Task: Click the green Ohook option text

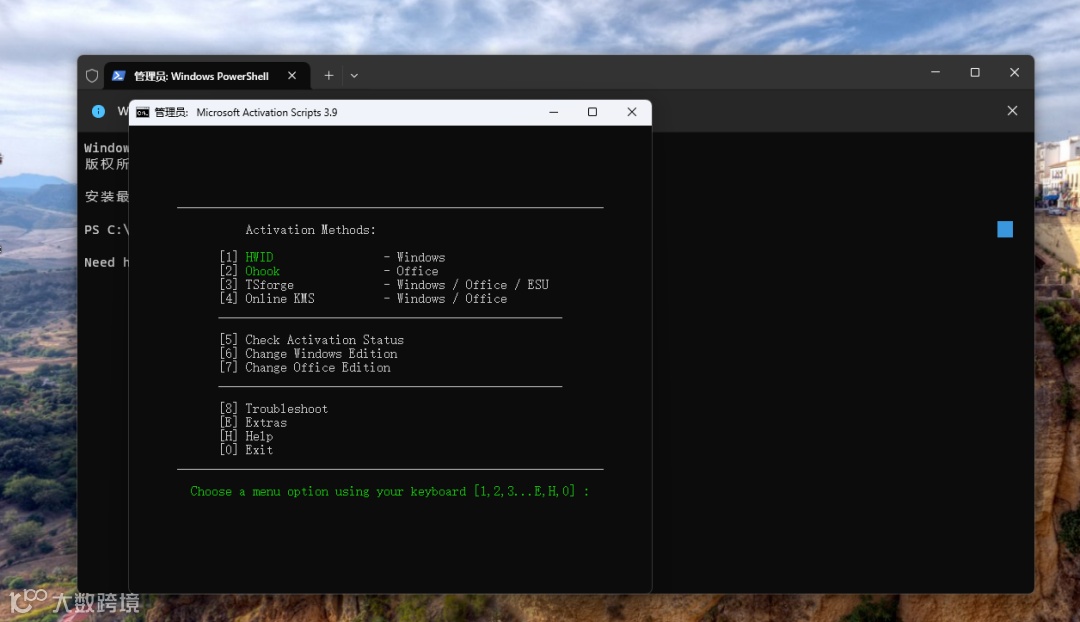Action: [262, 271]
